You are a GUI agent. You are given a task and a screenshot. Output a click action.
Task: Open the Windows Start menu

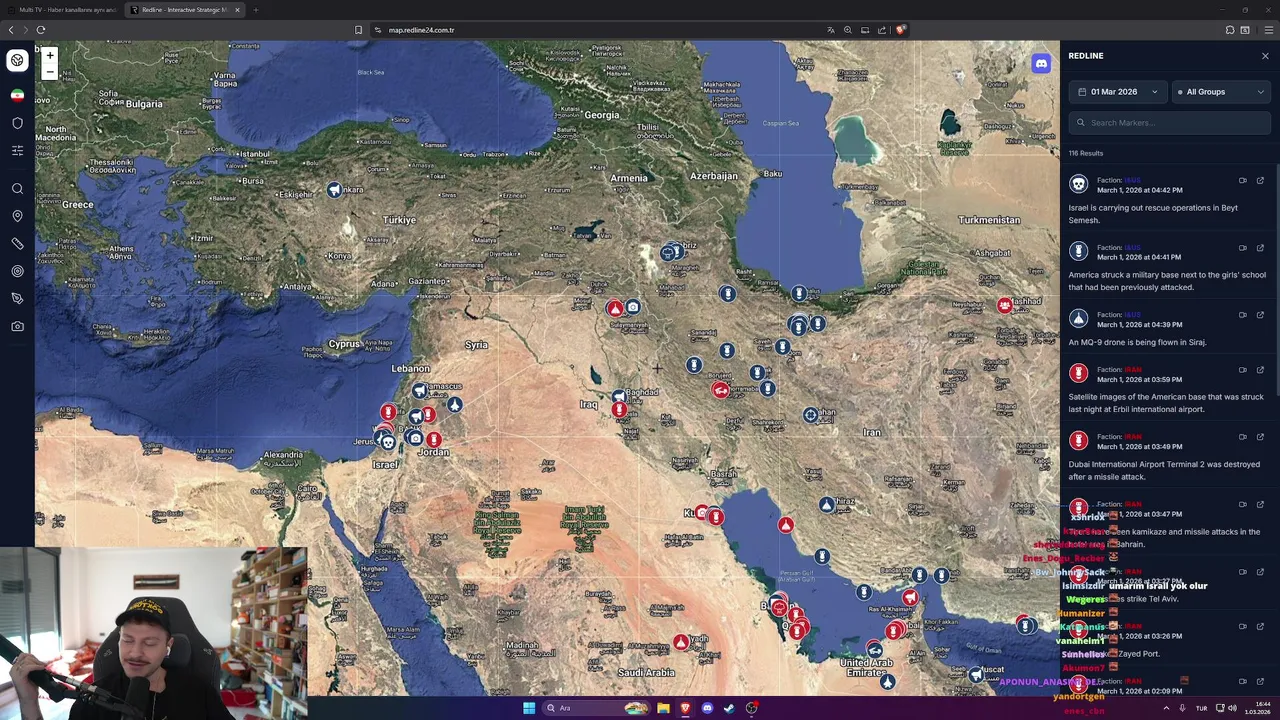click(529, 708)
